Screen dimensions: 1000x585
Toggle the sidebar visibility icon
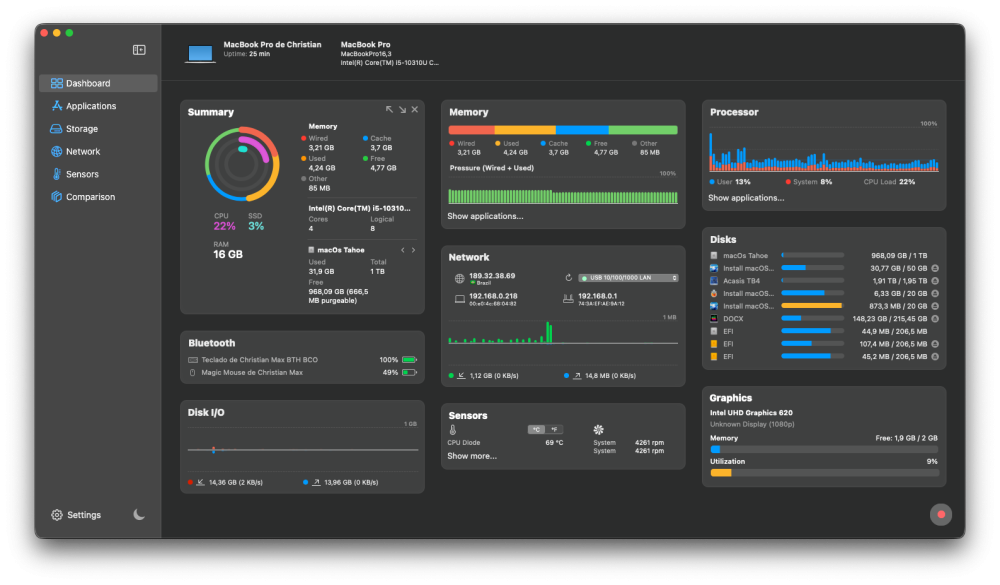point(139,50)
